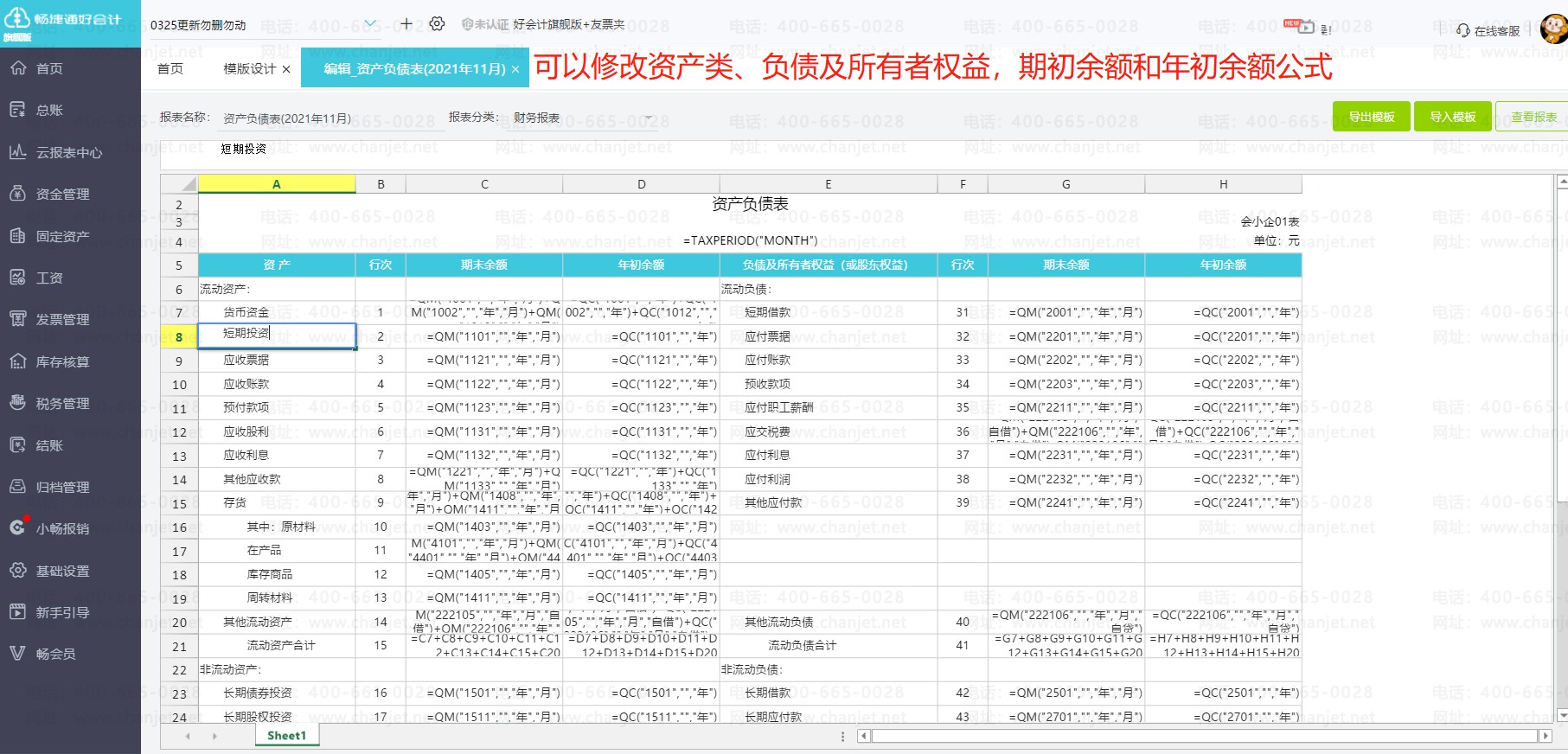
Task: Click the plus icon to add account set
Action: pos(406,24)
